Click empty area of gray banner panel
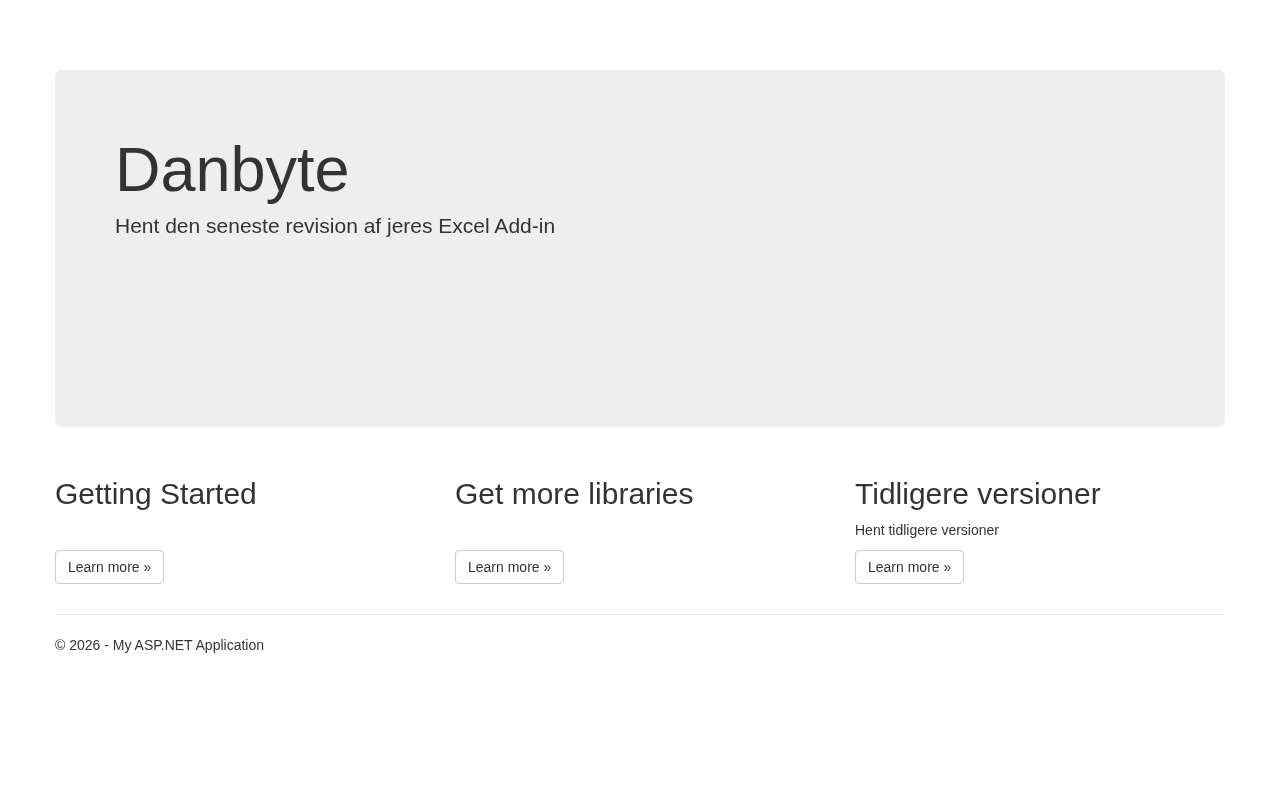 coord(800,330)
